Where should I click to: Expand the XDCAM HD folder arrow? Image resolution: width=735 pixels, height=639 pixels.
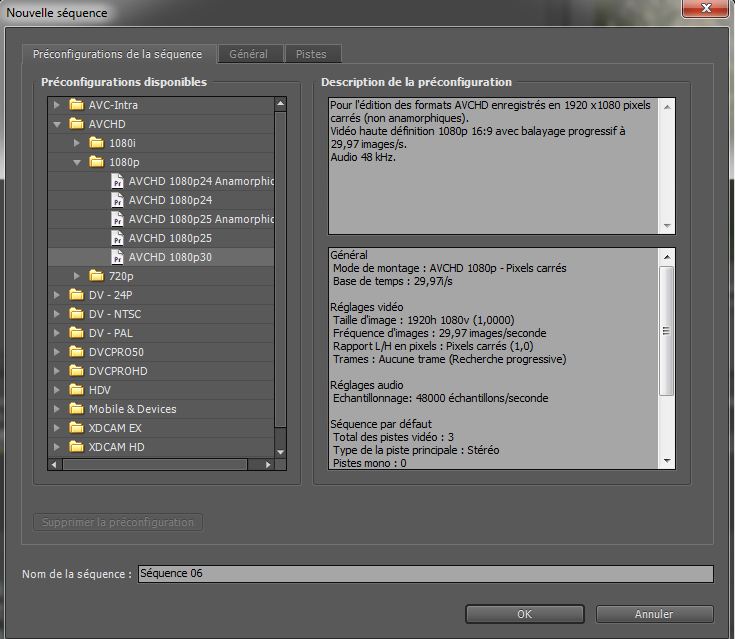tap(57, 447)
